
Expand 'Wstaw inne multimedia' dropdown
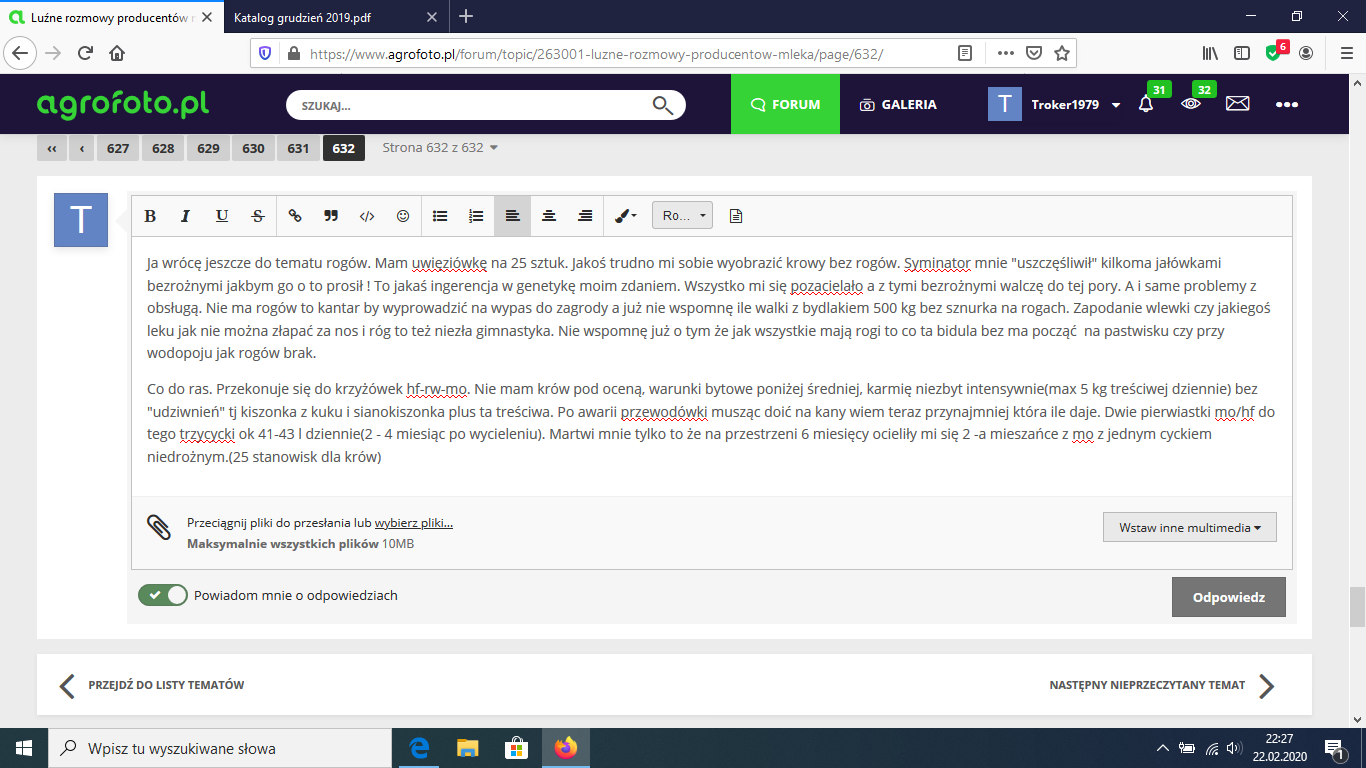[x=1189, y=527]
